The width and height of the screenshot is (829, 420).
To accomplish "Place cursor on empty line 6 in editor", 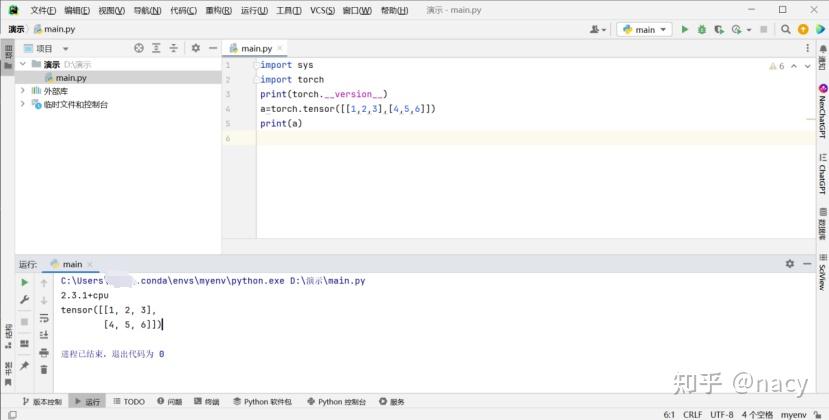I will 536,138.
